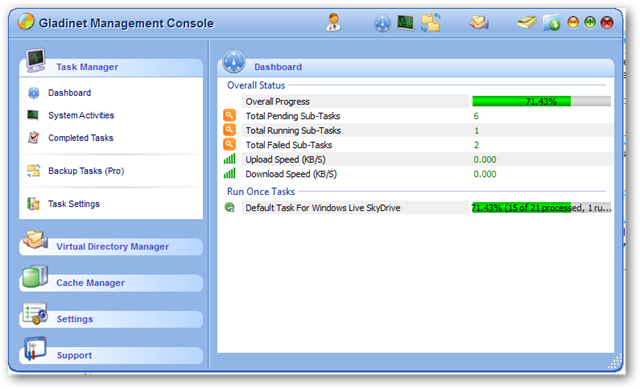Expand the Cache Manager section
The image size is (640, 389).
pos(111,283)
